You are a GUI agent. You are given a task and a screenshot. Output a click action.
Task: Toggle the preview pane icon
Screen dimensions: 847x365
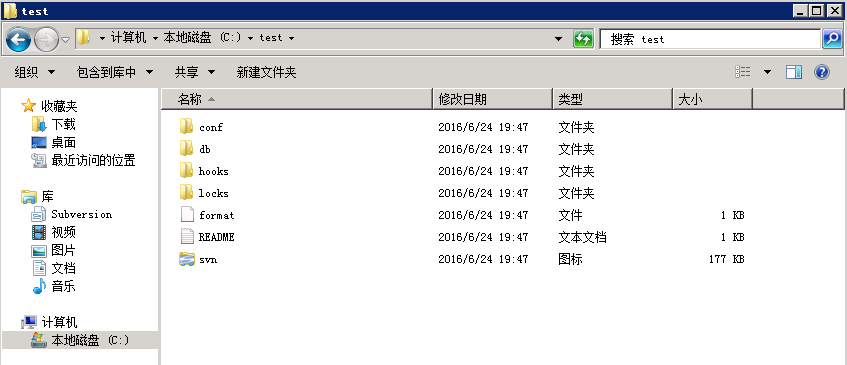[x=794, y=72]
